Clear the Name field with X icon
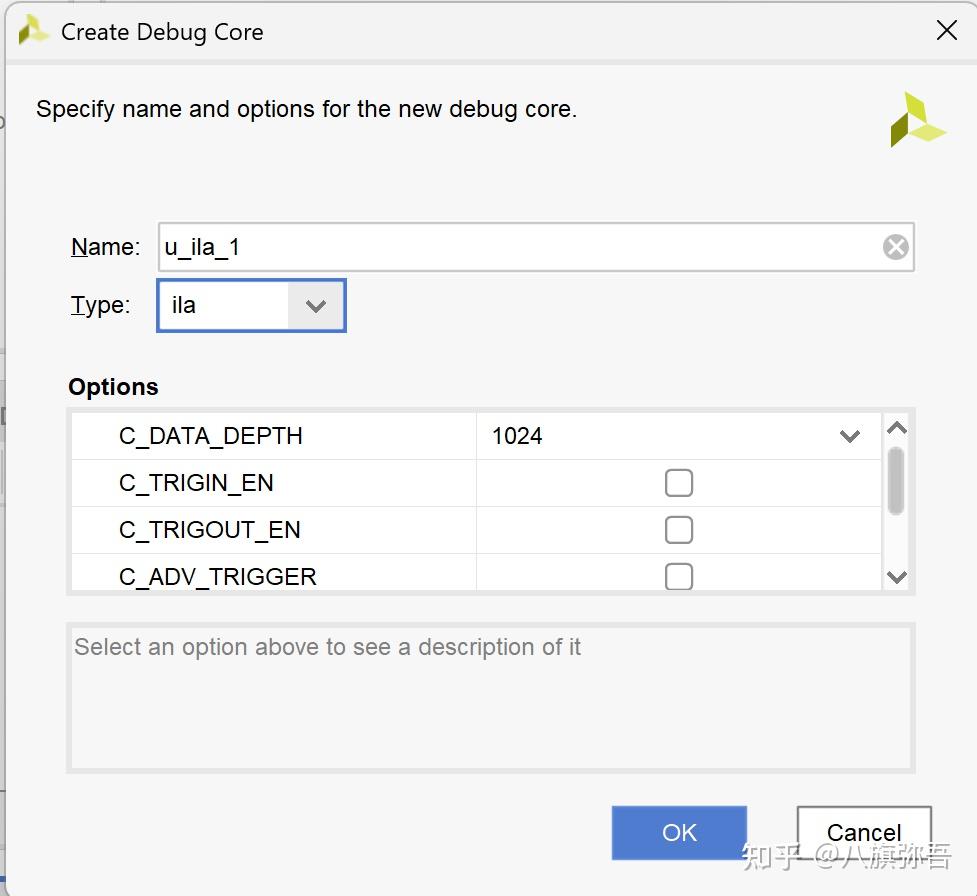The image size is (977, 896). pos(896,247)
